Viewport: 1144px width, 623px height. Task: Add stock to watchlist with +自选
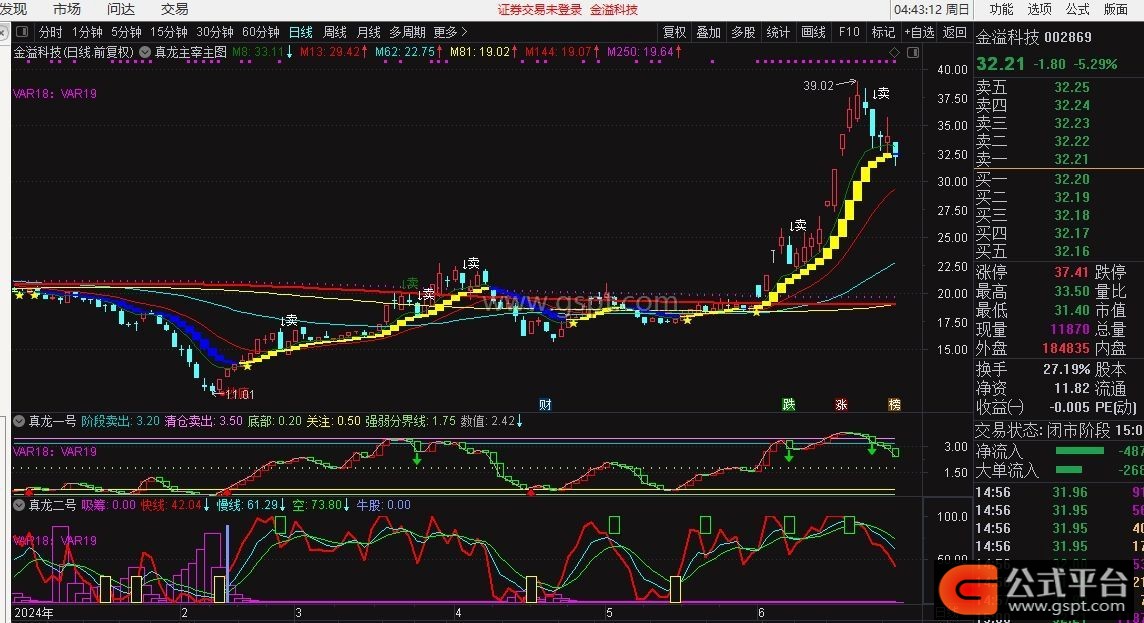pos(919,32)
